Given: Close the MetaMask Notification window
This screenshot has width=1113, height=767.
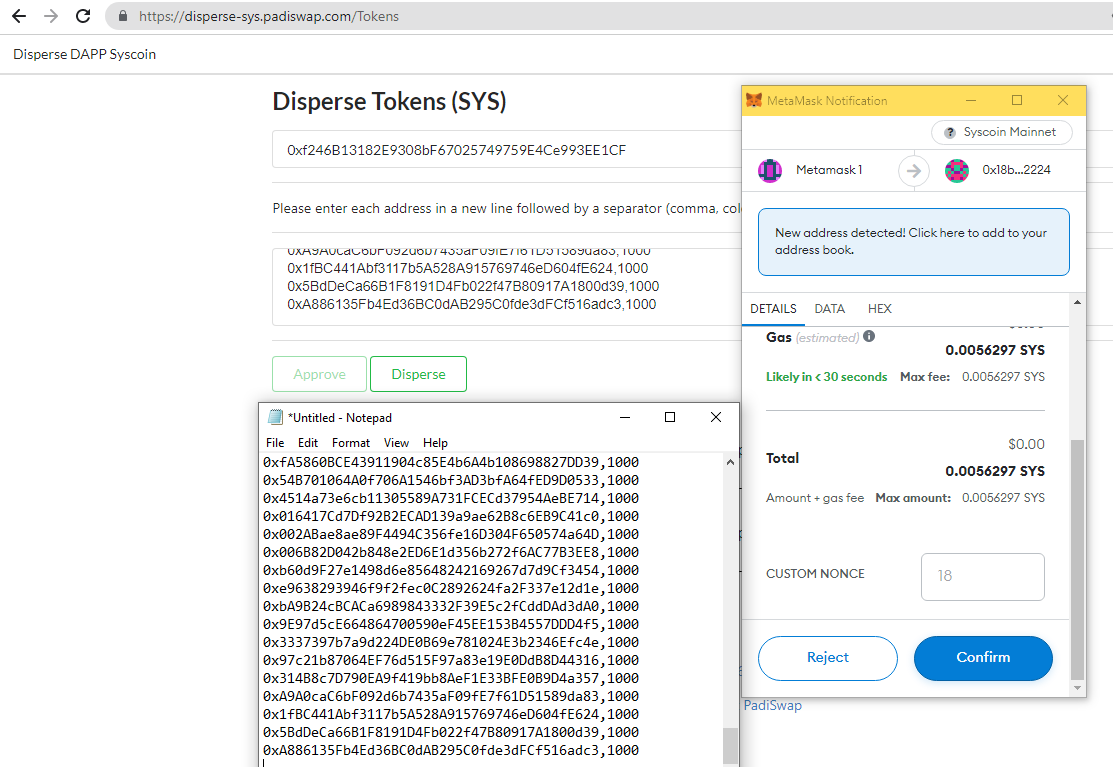Looking at the screenshot, I should [x=1063, y=100].
